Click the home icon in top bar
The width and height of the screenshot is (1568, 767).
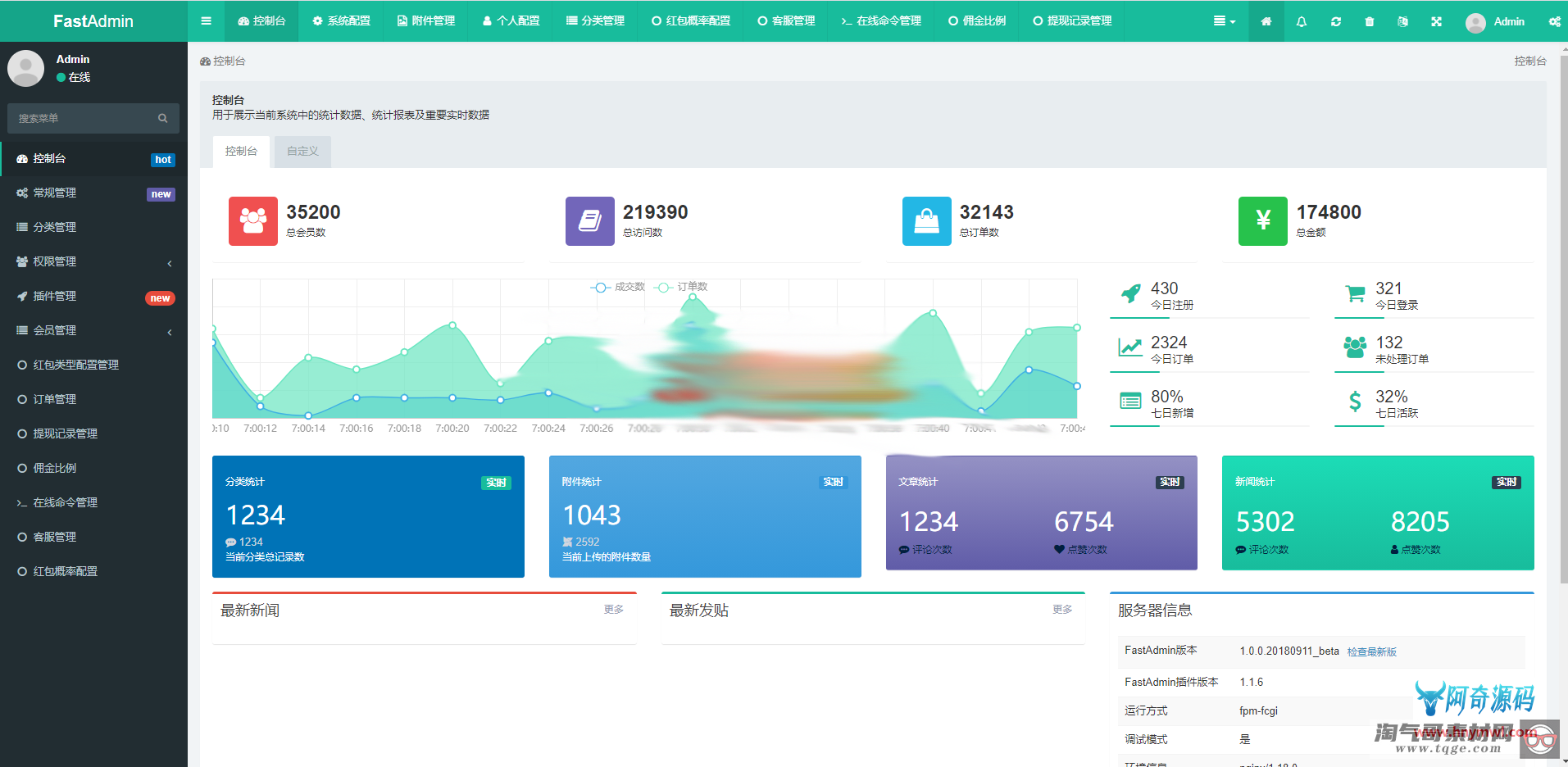tap(1266, 21)
